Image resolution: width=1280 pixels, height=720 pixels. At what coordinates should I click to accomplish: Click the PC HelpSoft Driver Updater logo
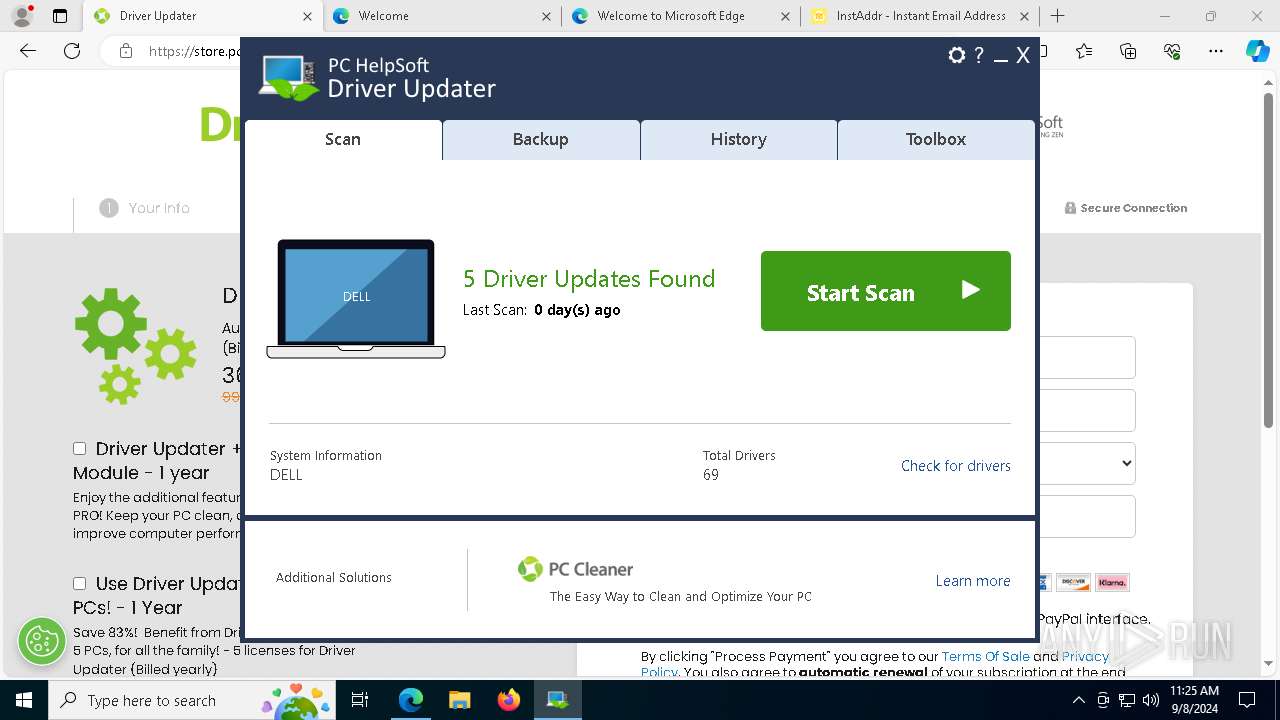click(378, 78)
